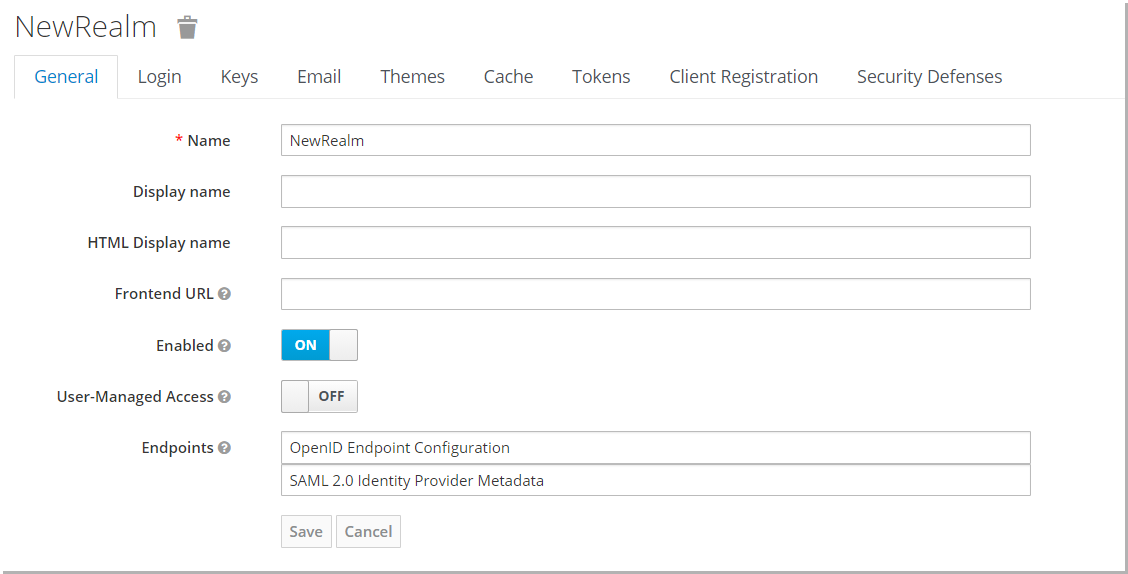This screenshot has height=574, width=1128.
Task: Show the User-Managed Access help icon
Action: point(224,396)
